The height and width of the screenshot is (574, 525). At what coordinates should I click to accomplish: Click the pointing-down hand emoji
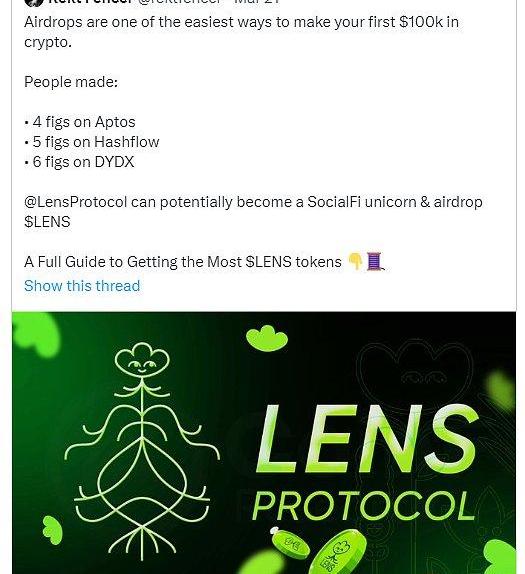[x=355, y=261]
